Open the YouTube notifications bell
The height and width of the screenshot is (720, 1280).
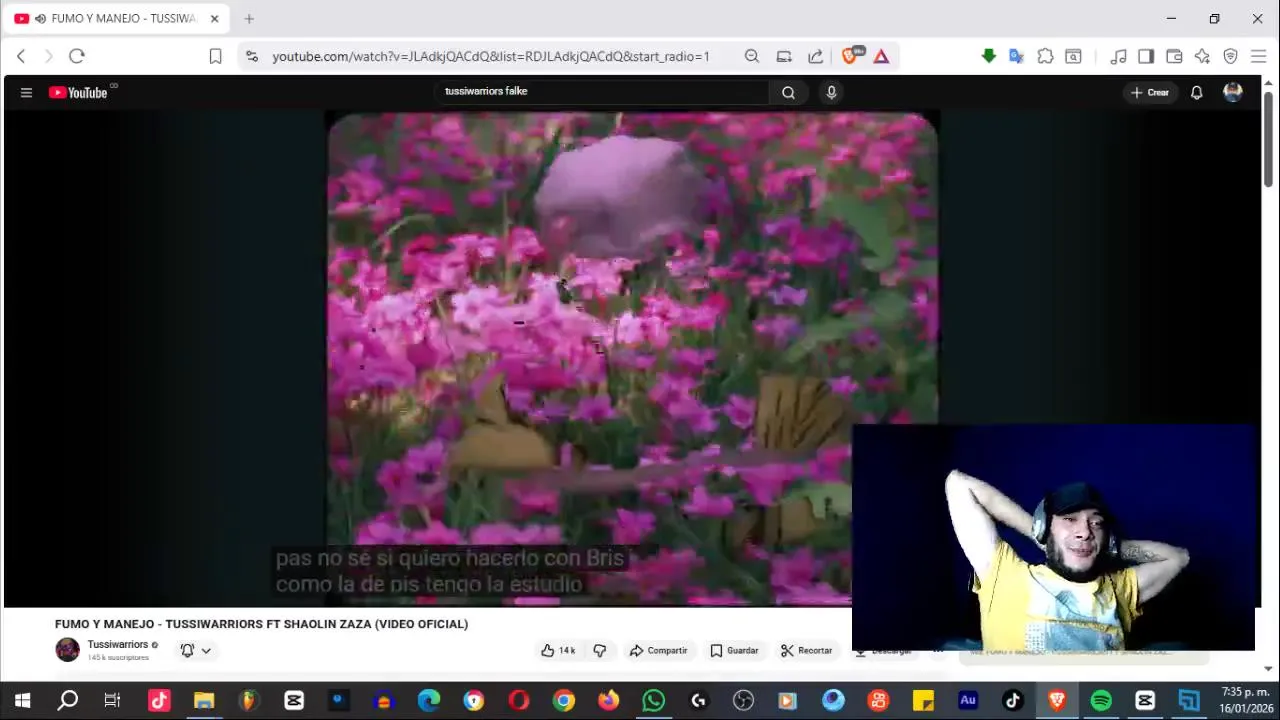1196,93
